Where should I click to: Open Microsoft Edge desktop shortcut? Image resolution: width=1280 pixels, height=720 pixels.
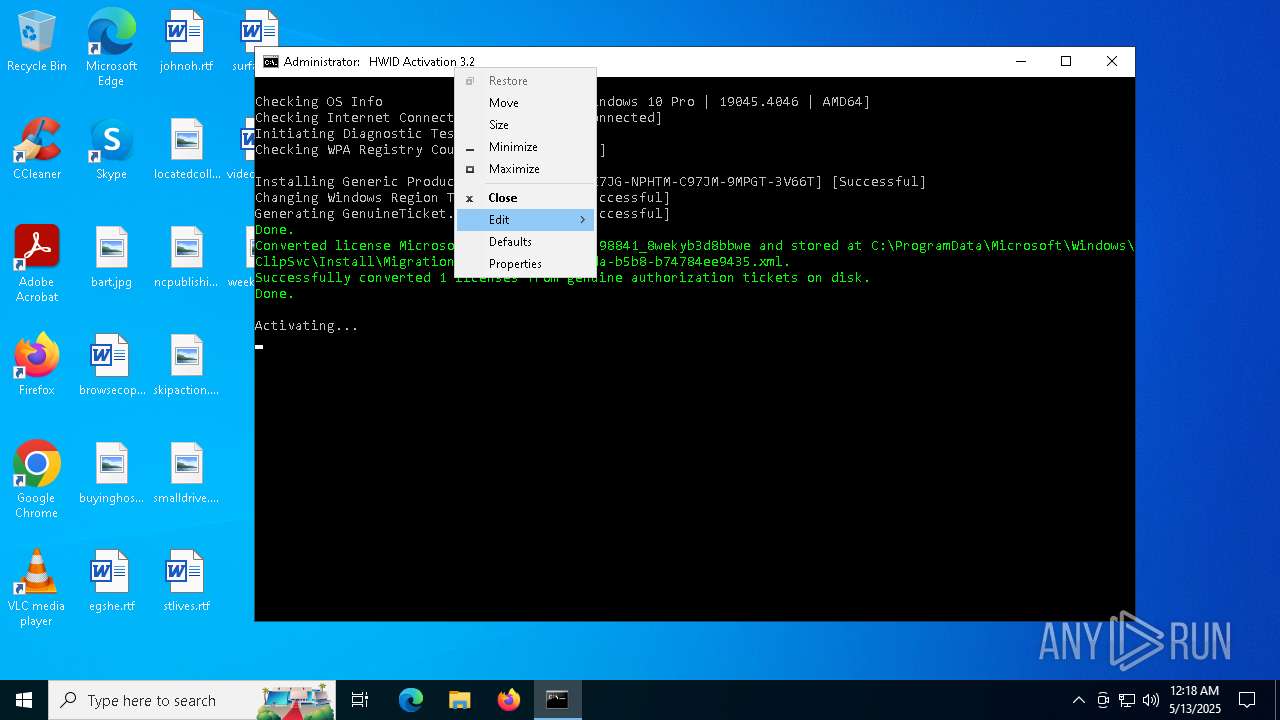click(x=111, y=48)
